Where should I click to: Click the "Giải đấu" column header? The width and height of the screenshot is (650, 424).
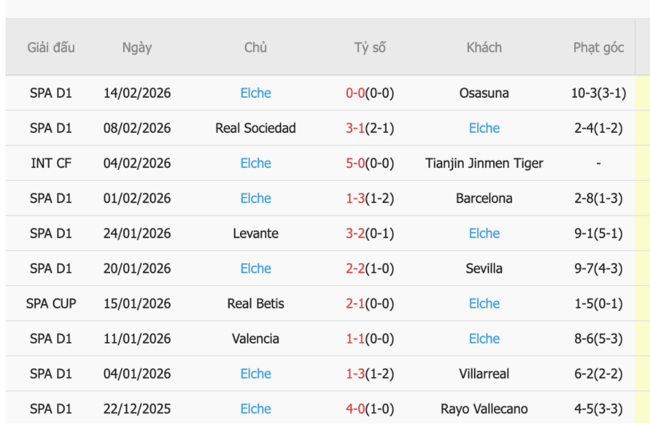pyautogui.click(x=51, y=47)
